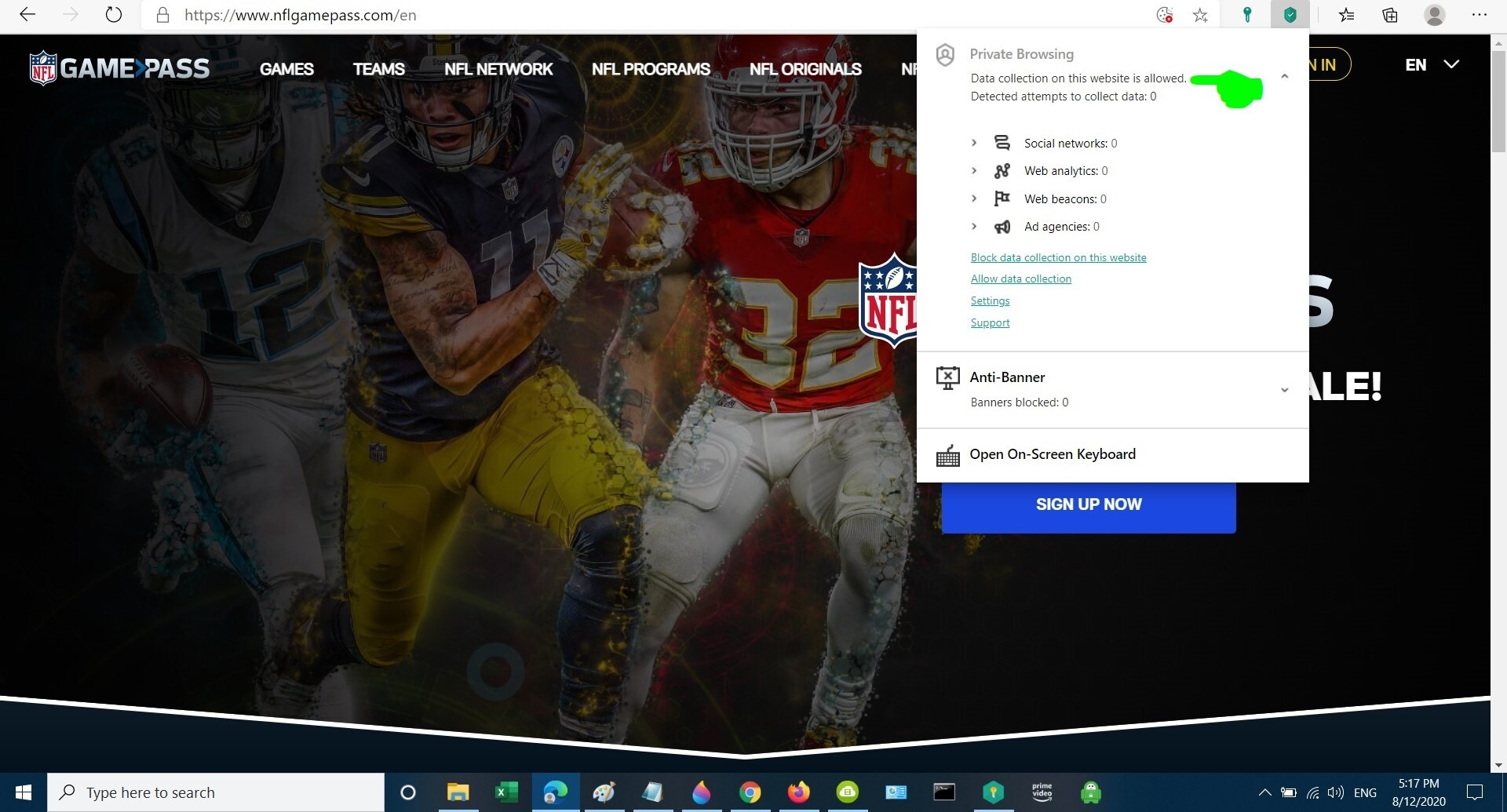Open Prime Video from the taskbar
The height and width of the screenshot is (812, 1507).
pos(1042,792)
